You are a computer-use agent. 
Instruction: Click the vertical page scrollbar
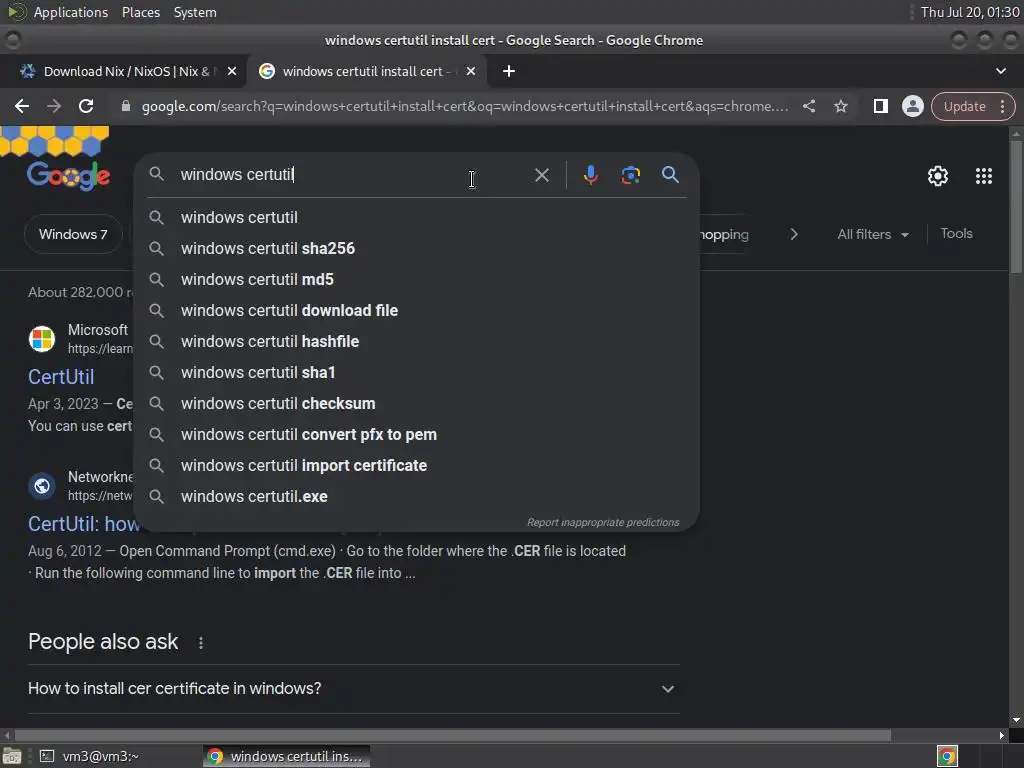click(x=1016, y=209)
